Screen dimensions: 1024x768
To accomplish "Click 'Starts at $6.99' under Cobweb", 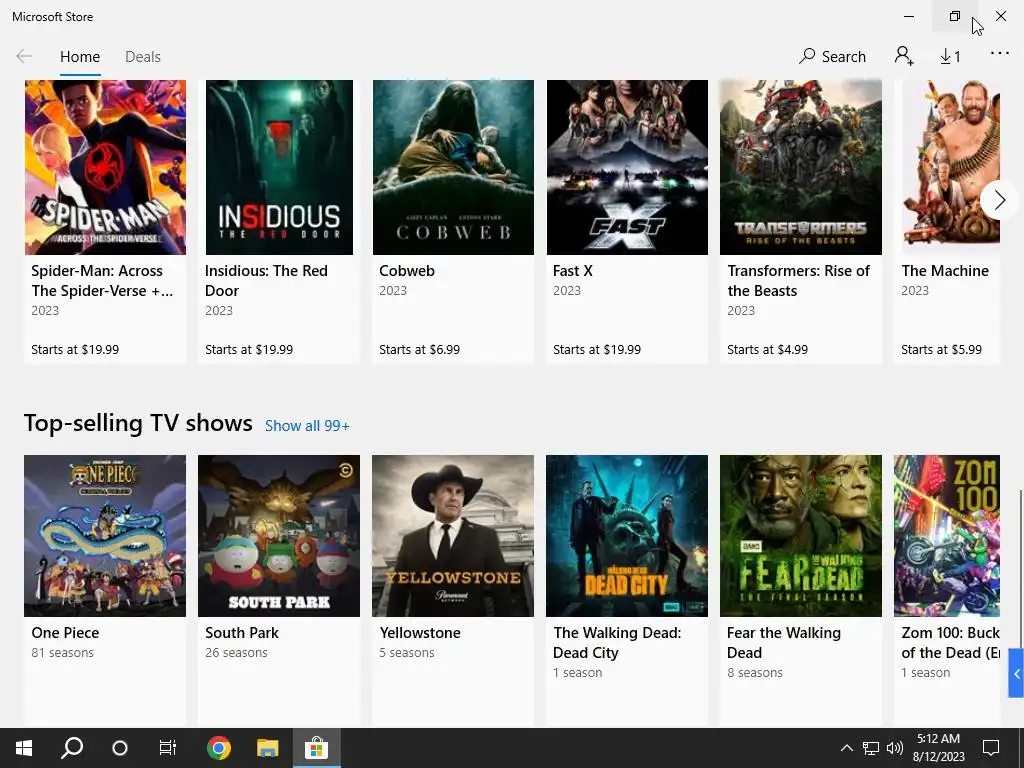I will pos(419,349).
